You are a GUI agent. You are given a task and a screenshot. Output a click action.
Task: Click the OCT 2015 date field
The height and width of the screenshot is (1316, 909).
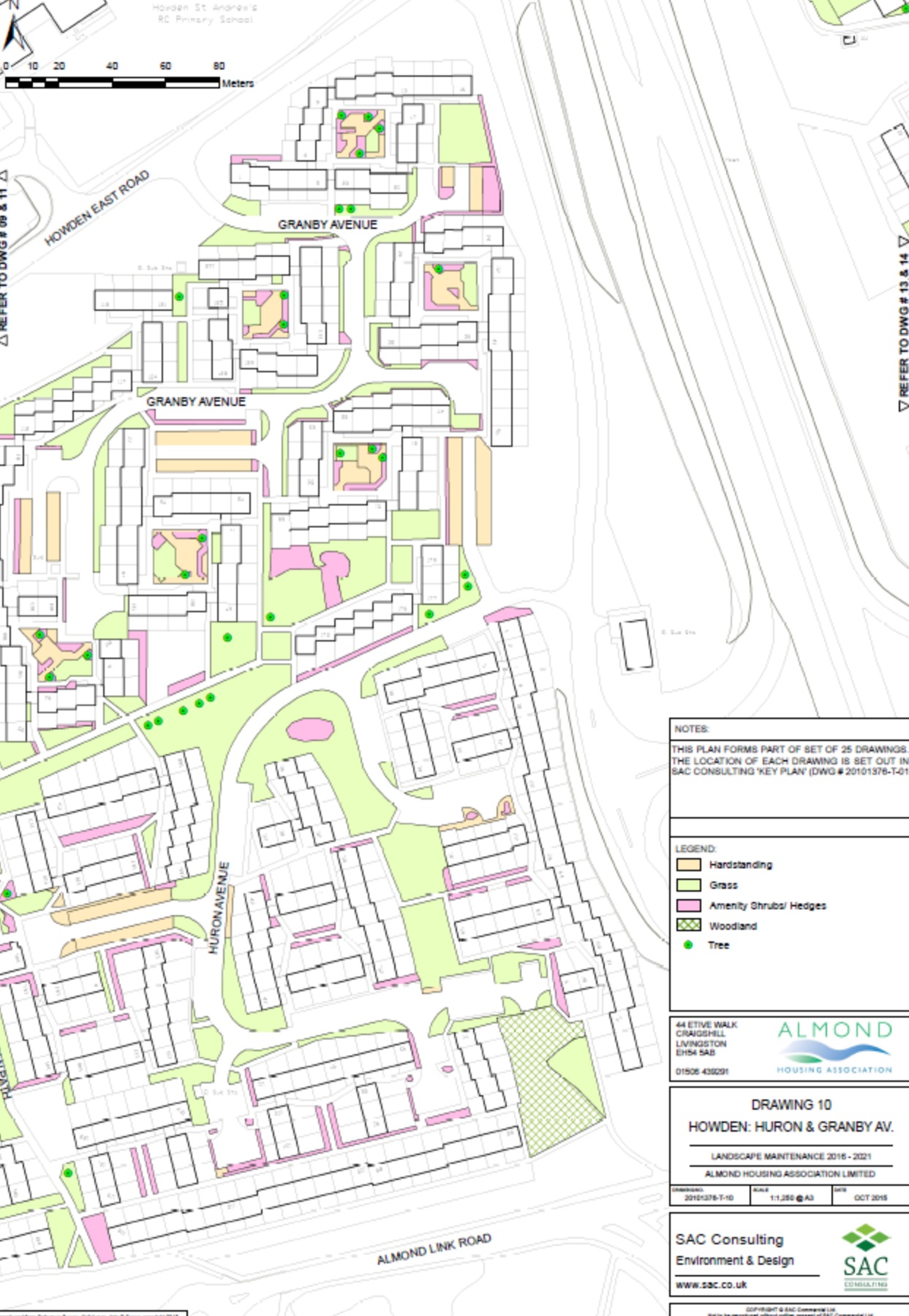870,1198
